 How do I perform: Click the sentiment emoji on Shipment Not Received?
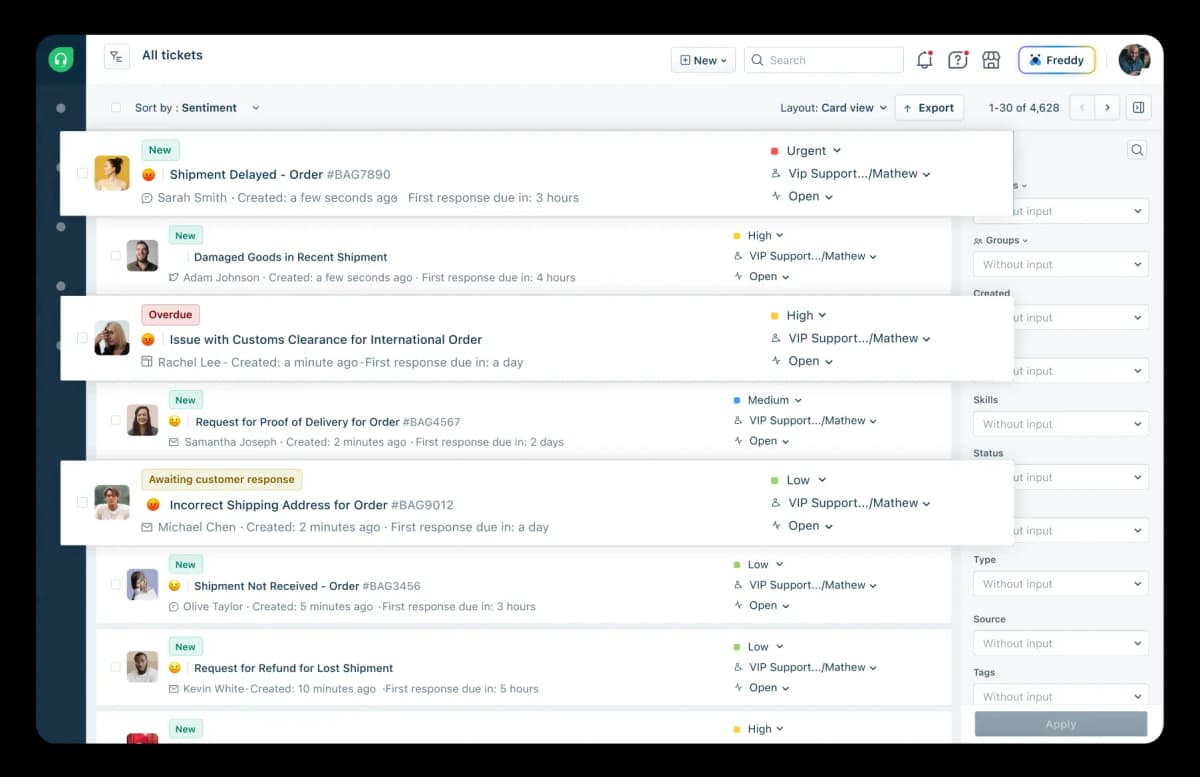(175, 586)
